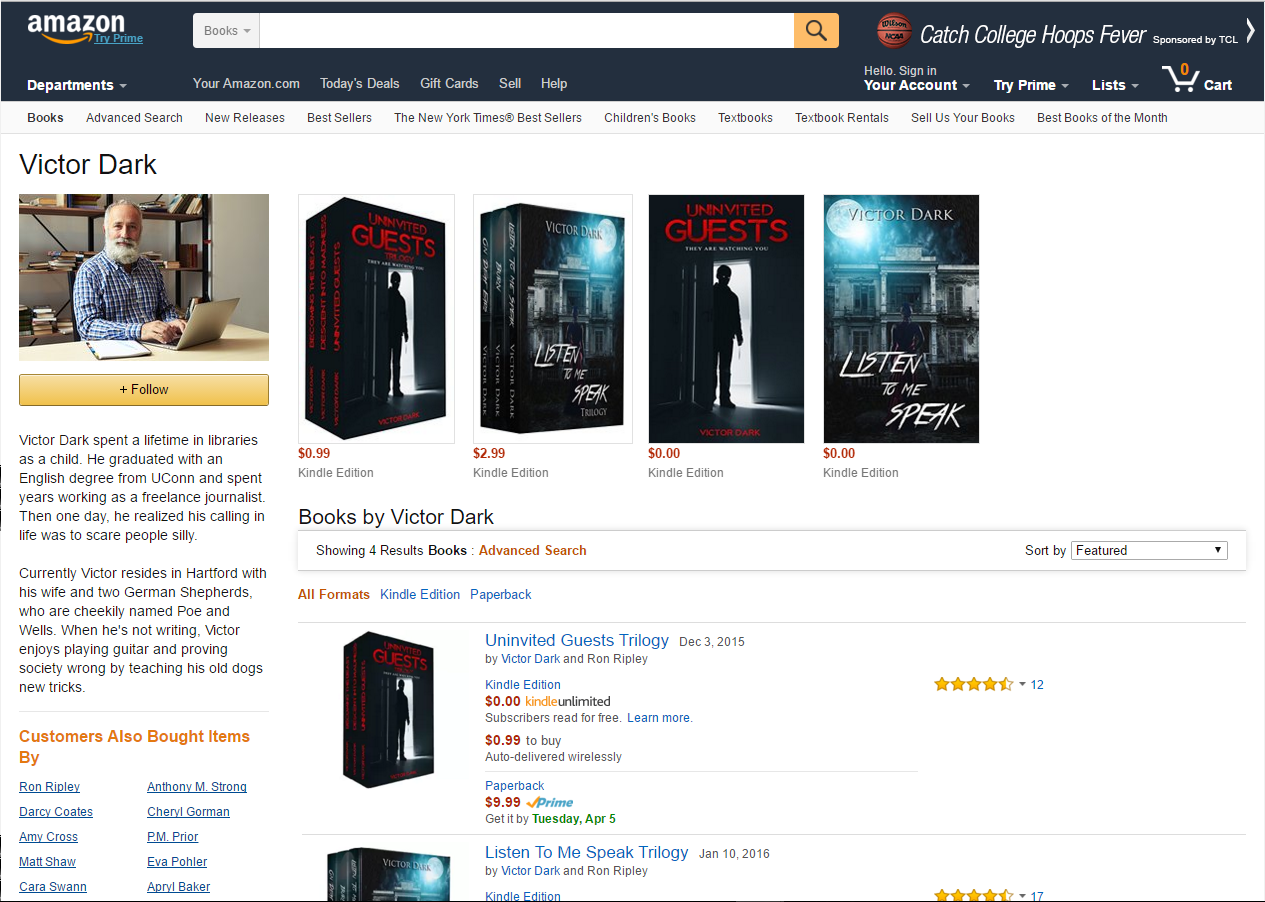This screenshot has width=1265, height=902.
Task: Click the orange Advanced Search link
Action: pos(533,551)
